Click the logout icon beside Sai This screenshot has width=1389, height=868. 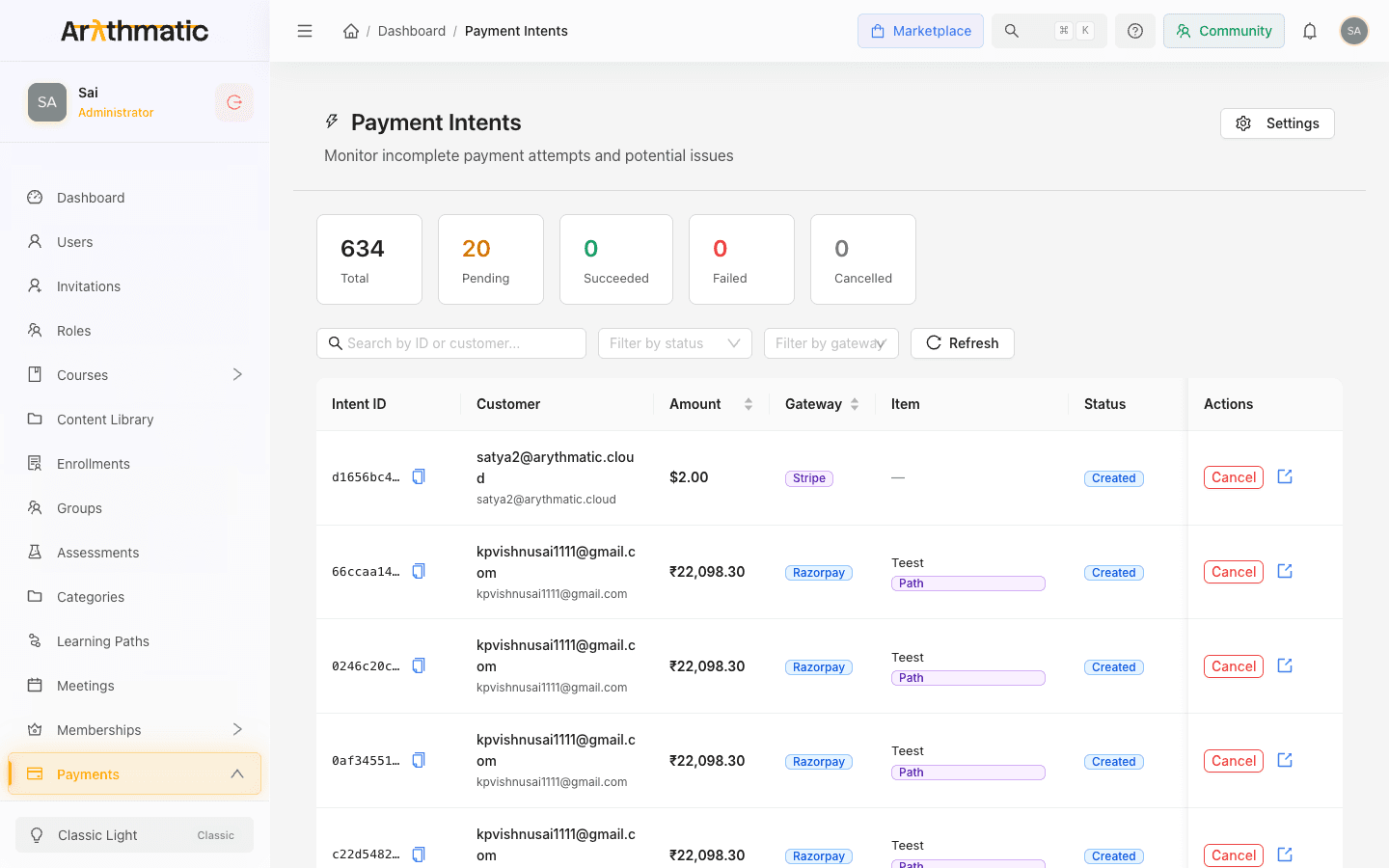[x=234, y=102]
